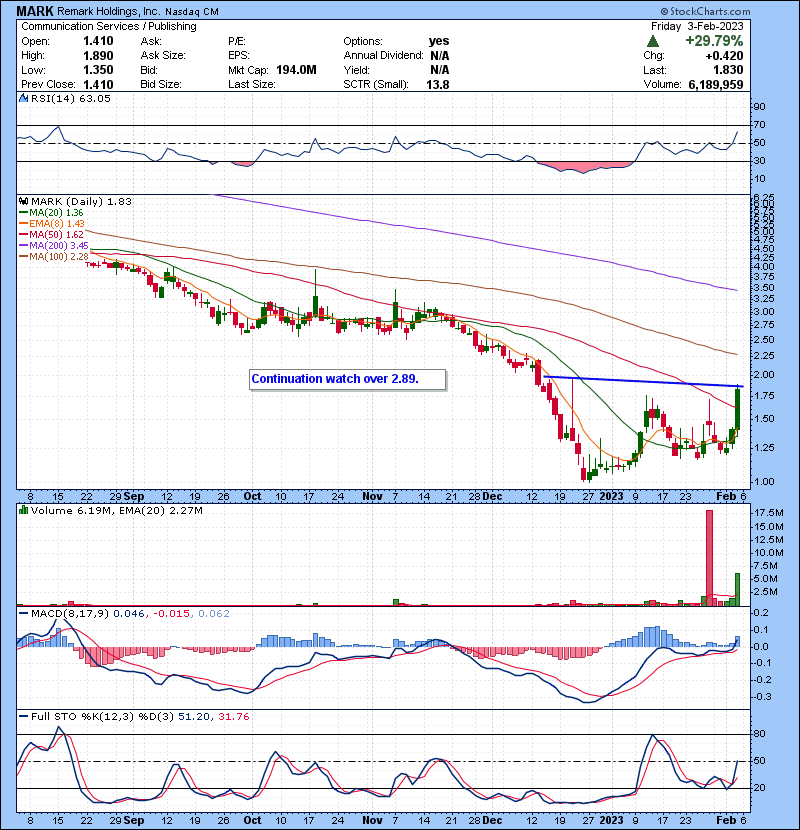Click the MACD(8,17,9) indicator label

[x=70, y=614]
